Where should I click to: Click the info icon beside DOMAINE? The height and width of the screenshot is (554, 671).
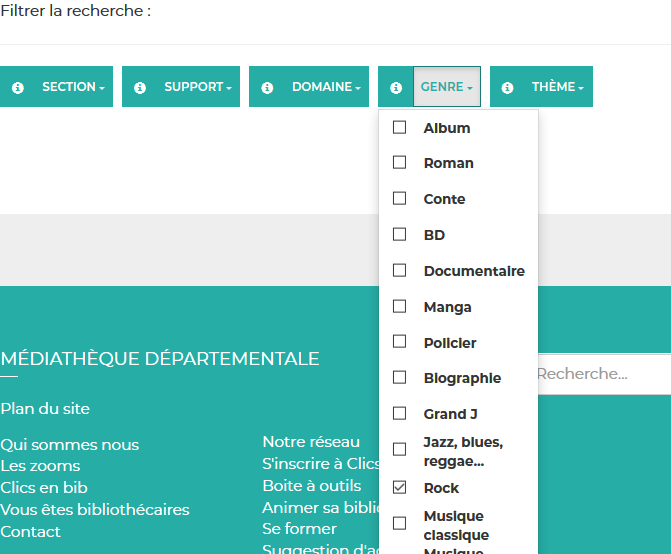point(267,88)
